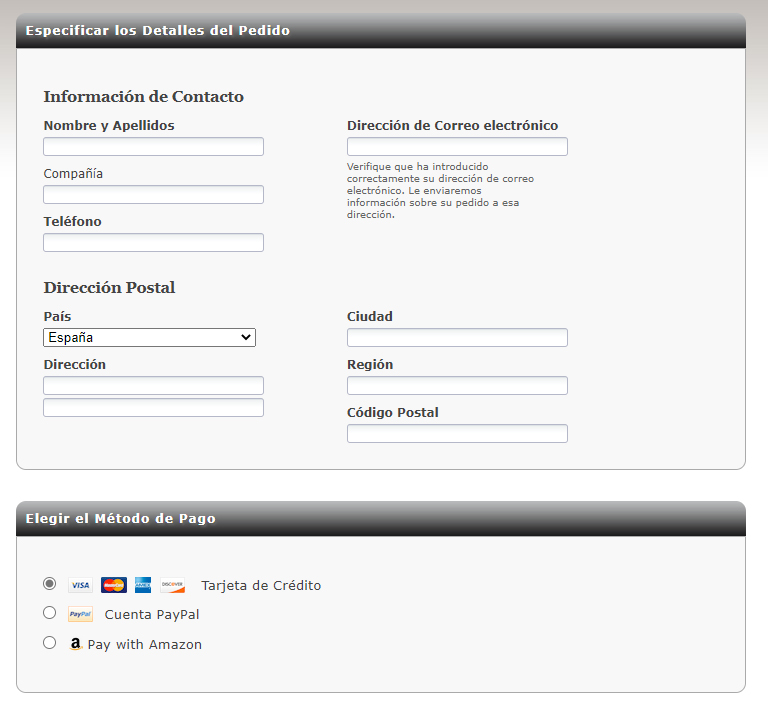Select the Pay with Amazon radio button
Screen dimensions: 768x710
coord(50,643)
